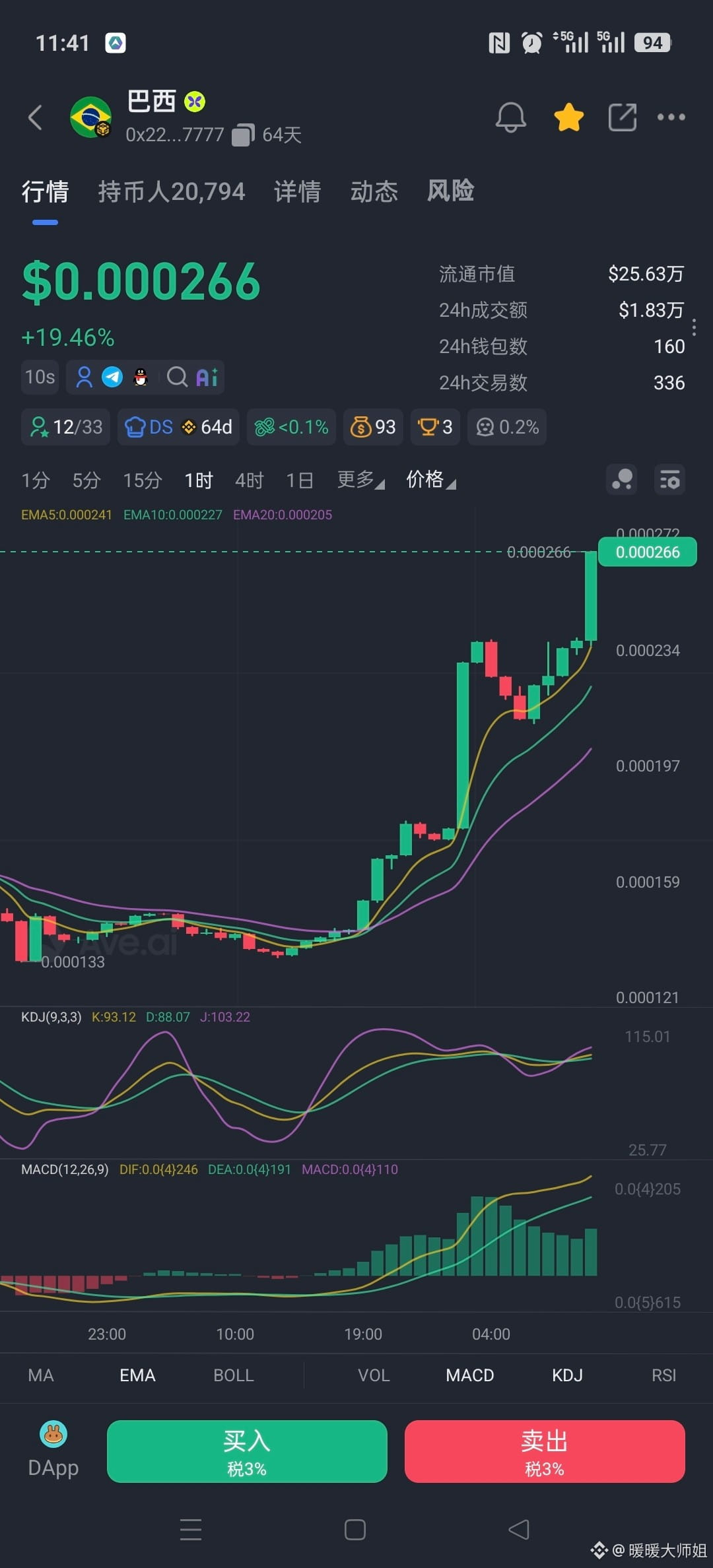The image size is (713, 1568).
Task: Tap EMA20:0.000205 indicator label
Action: tap(283, 515)
